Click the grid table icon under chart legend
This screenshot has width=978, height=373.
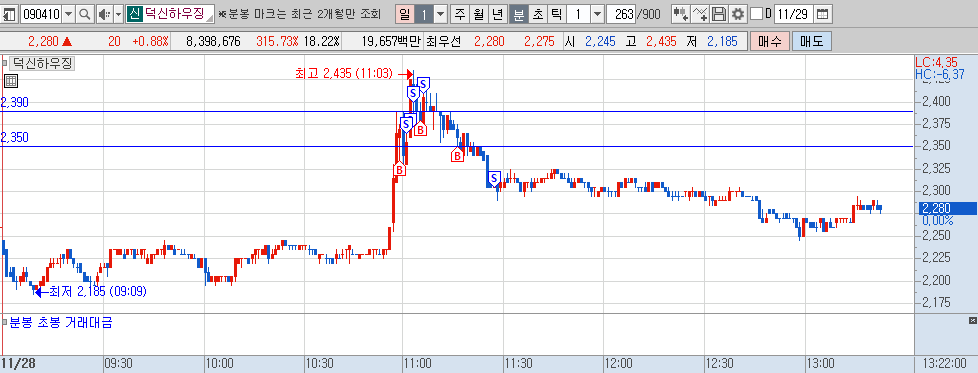[10, 80]
